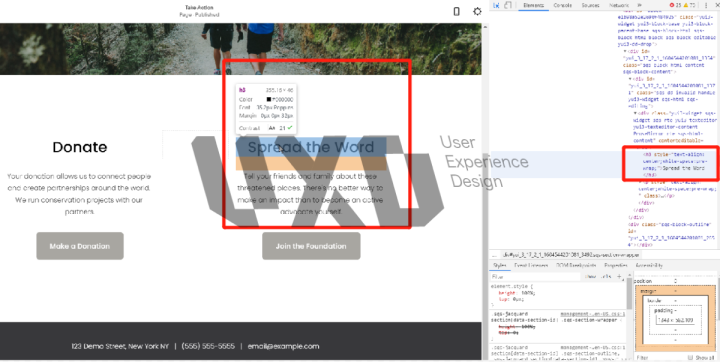Open the Accessibility tab

(x=649, y=266)
